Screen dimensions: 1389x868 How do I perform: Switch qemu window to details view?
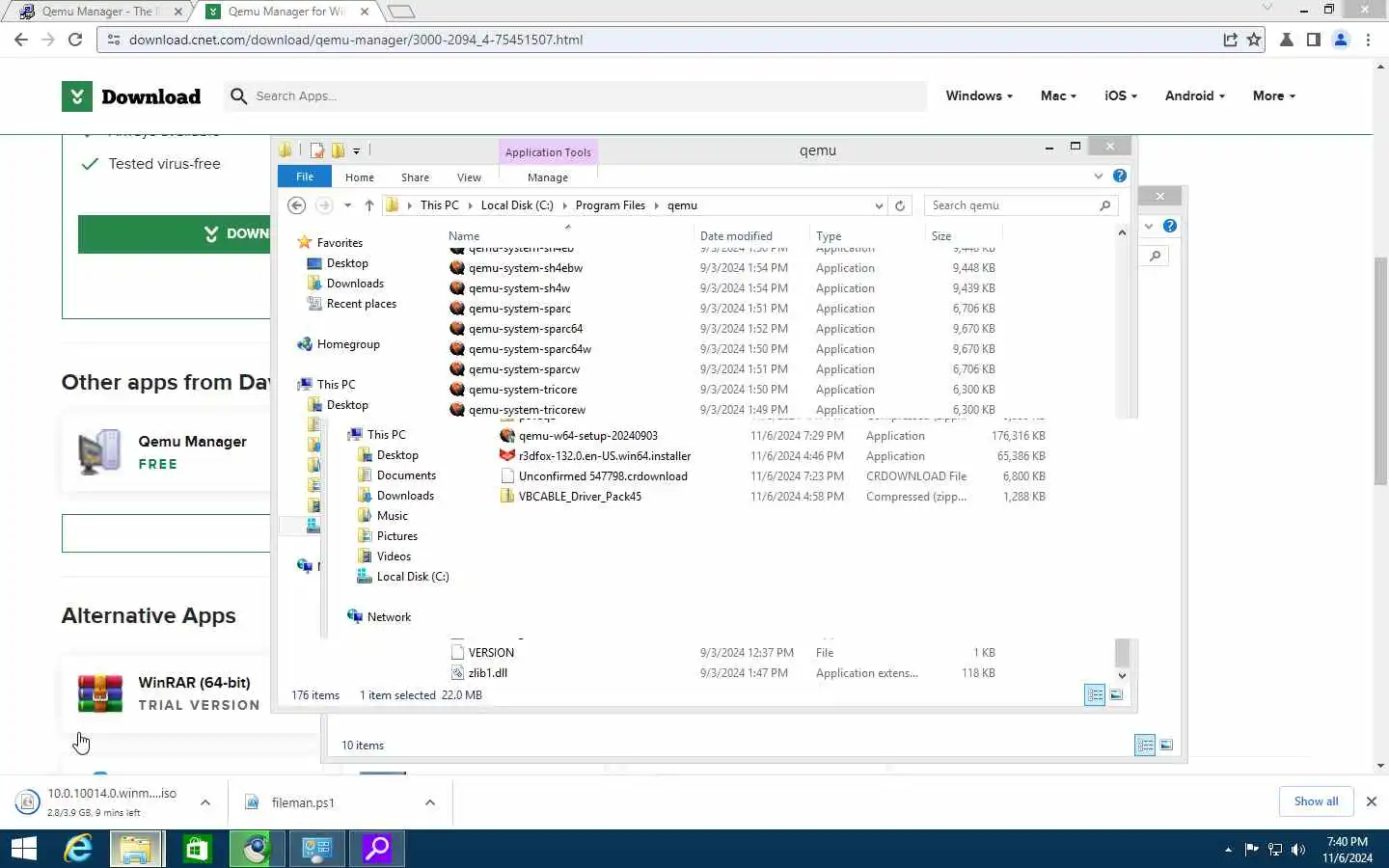pos(1095,694)
